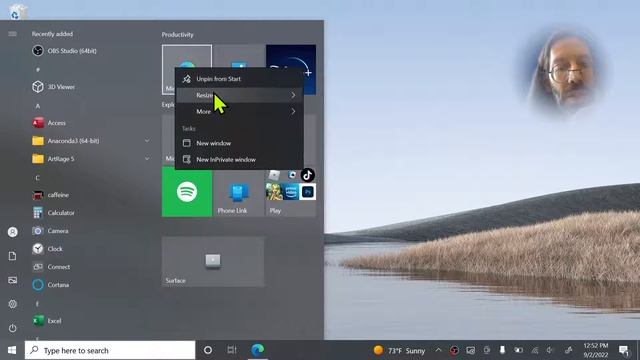This screenshot has width=640, height=360.
Task: Open the Connect app
Action: tap(51, 267)
